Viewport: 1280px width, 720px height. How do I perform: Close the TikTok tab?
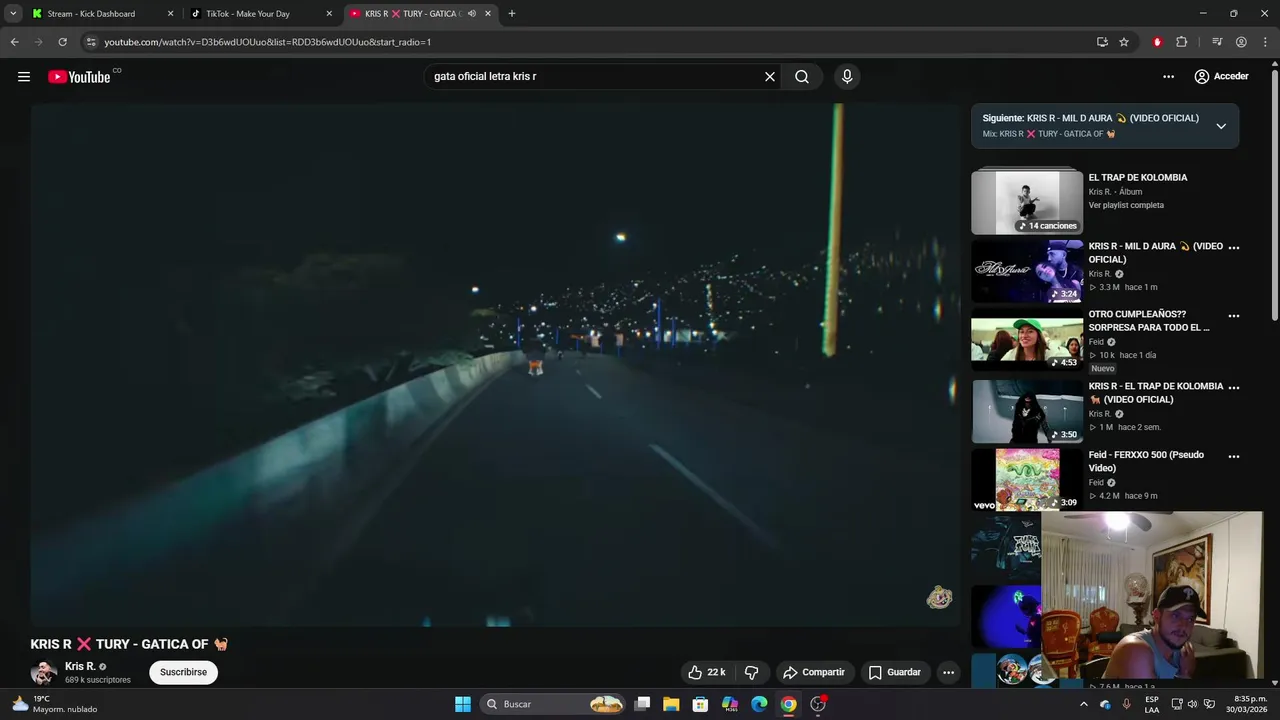pyautogui.click(x=329, y=14)
